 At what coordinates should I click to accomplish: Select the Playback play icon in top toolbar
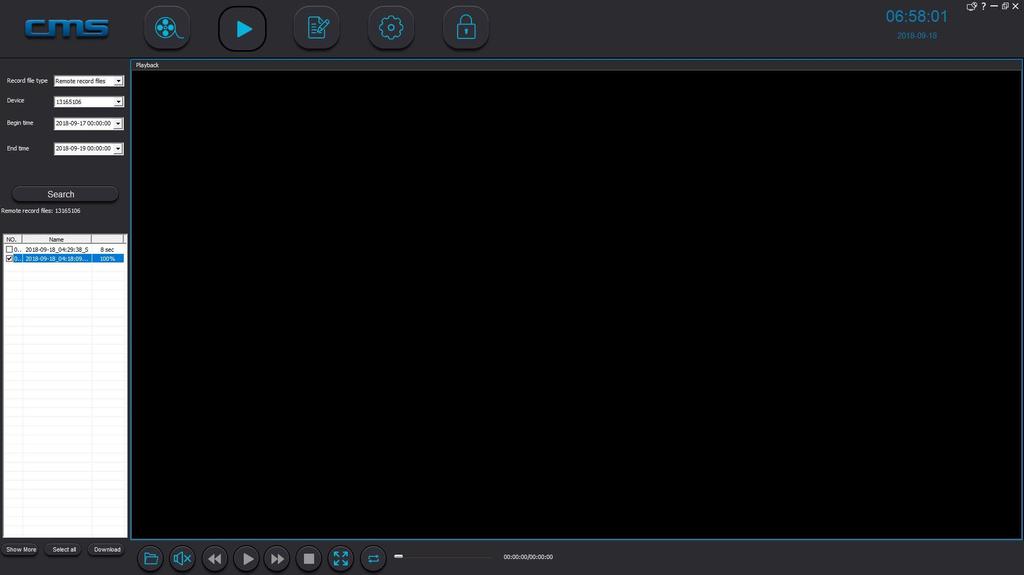point(242,29)
